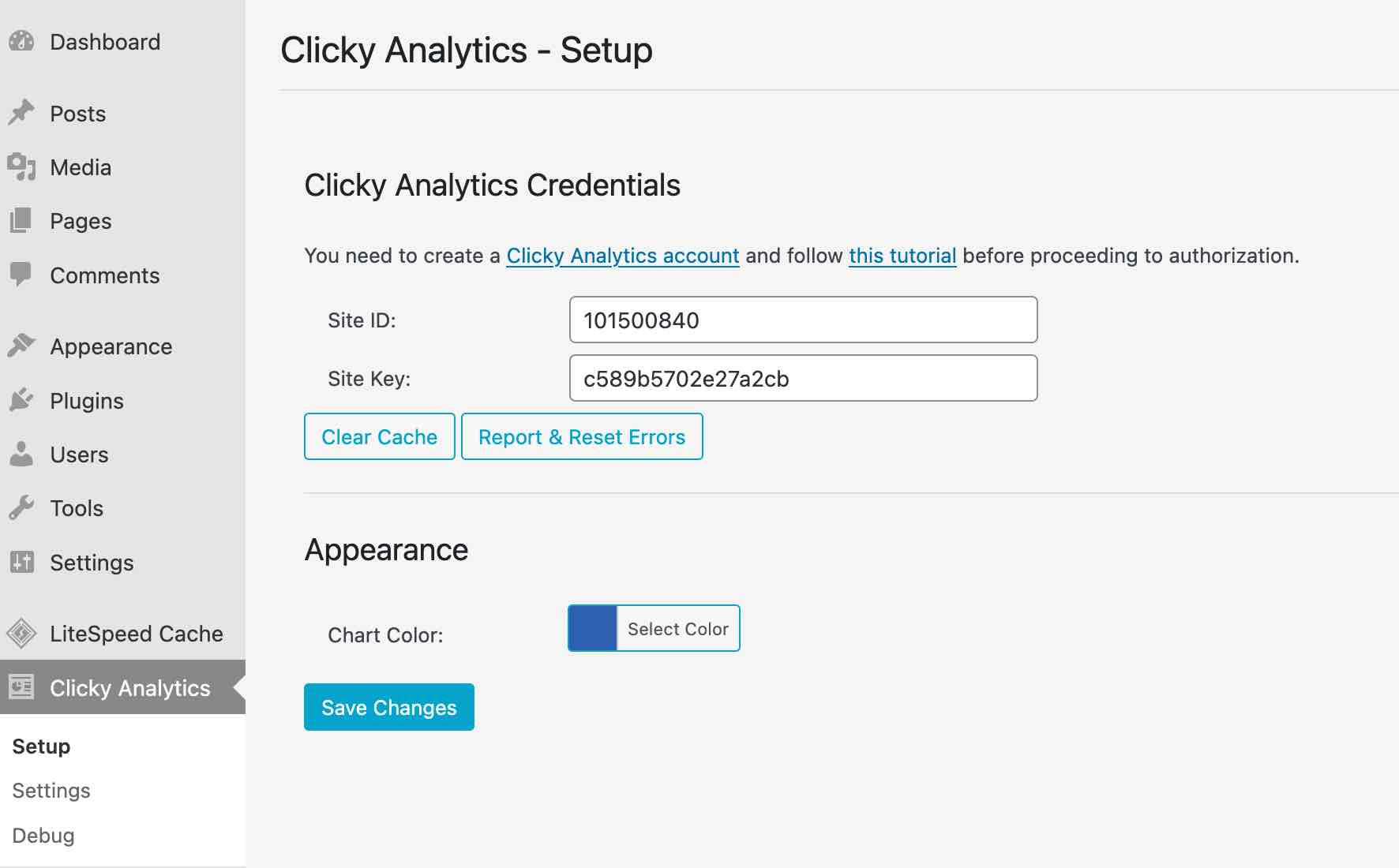
Task: Click the Posts pushpin icon
Action: tap(21, 113)
